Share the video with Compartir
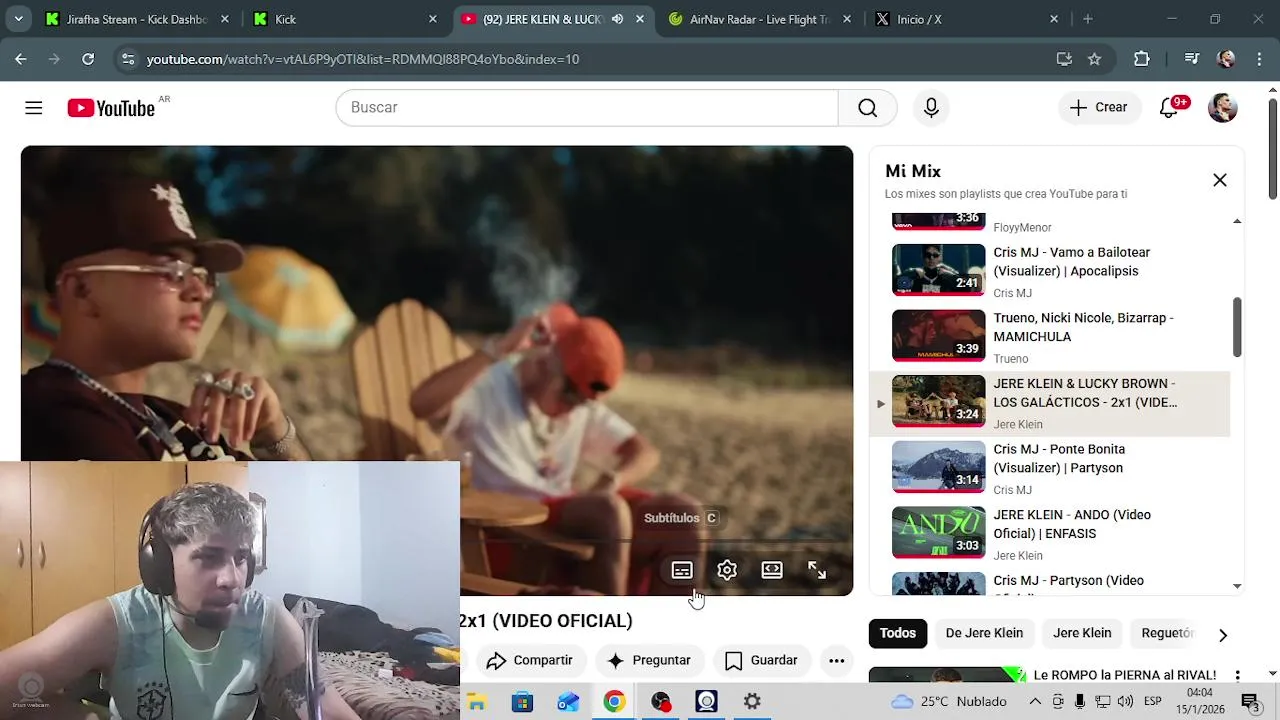Screen dimensions: 1280x720 [x=529, y=661]
